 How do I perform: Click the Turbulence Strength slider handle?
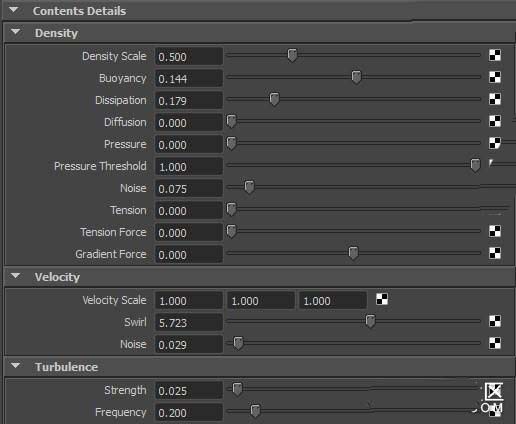click(x=237, y=389)
